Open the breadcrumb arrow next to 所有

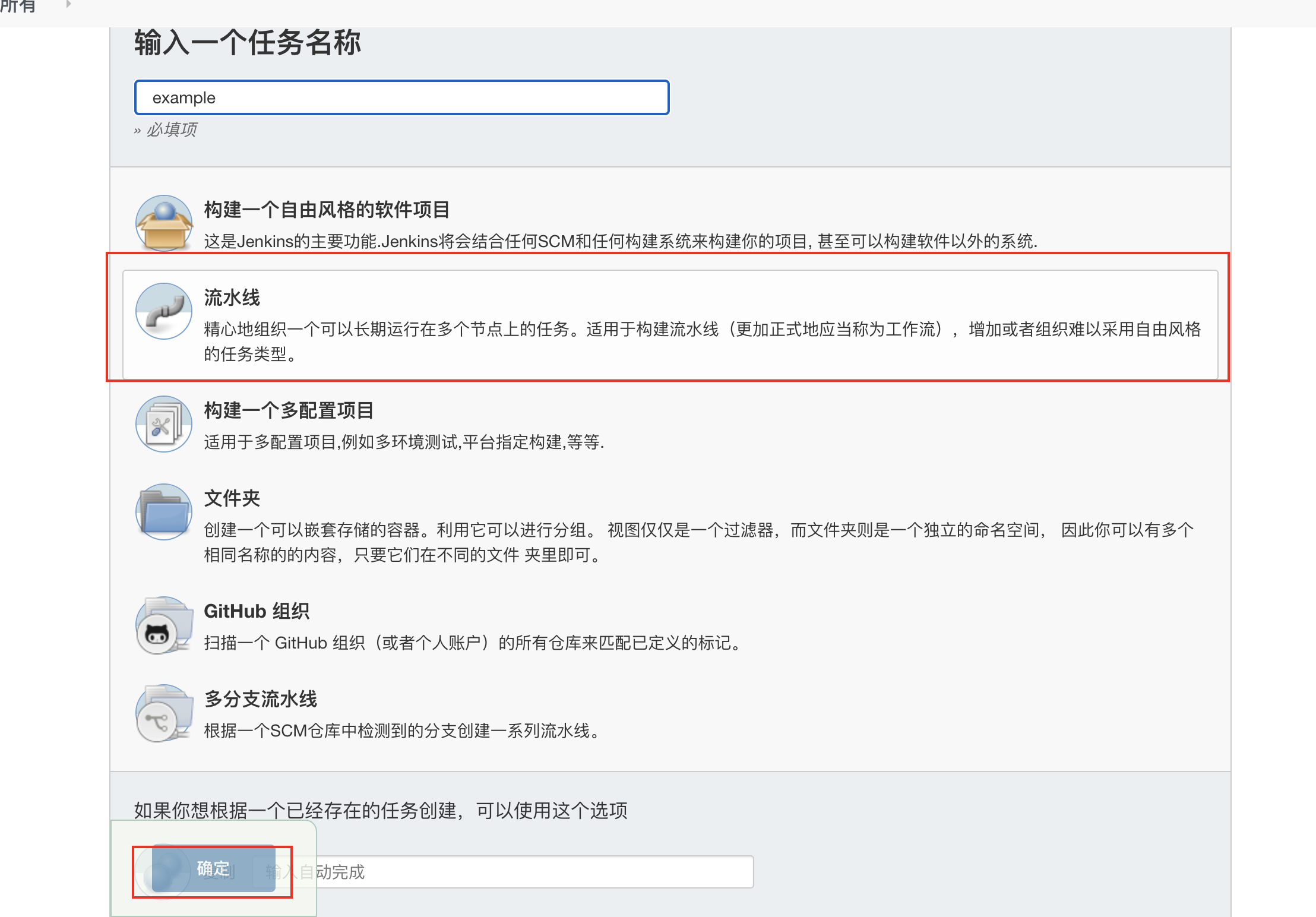tap(69, 4)
